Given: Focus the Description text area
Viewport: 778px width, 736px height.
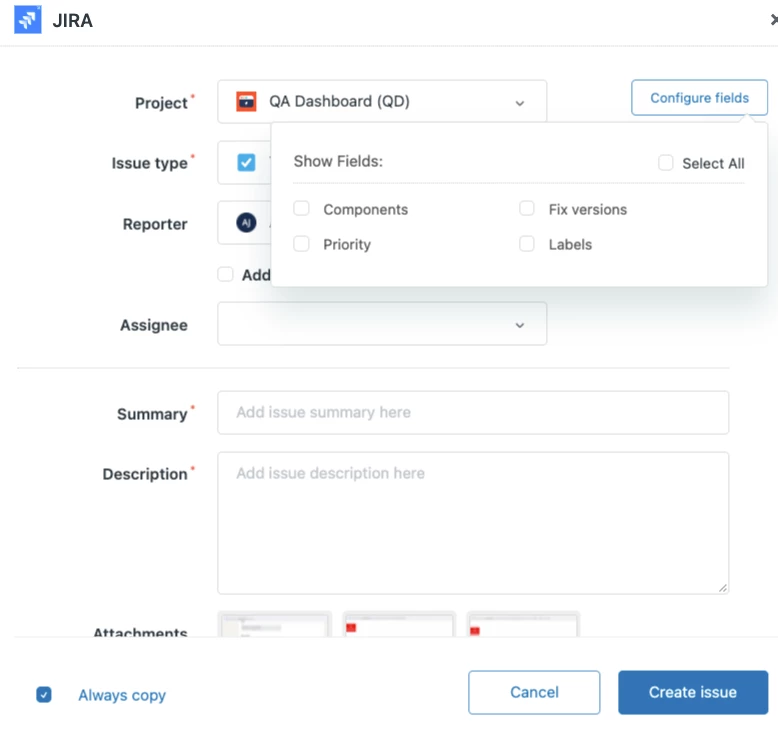Looking at the screenshot, I should [473, 523].
